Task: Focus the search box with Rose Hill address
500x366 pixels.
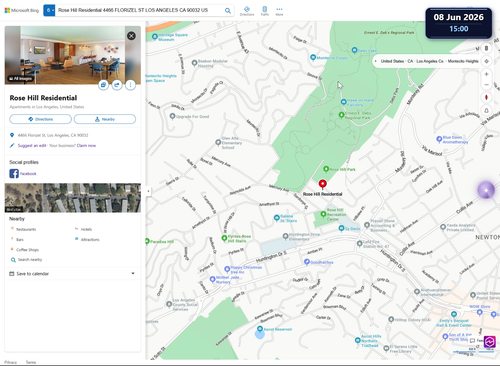Action: click(139, 10)
